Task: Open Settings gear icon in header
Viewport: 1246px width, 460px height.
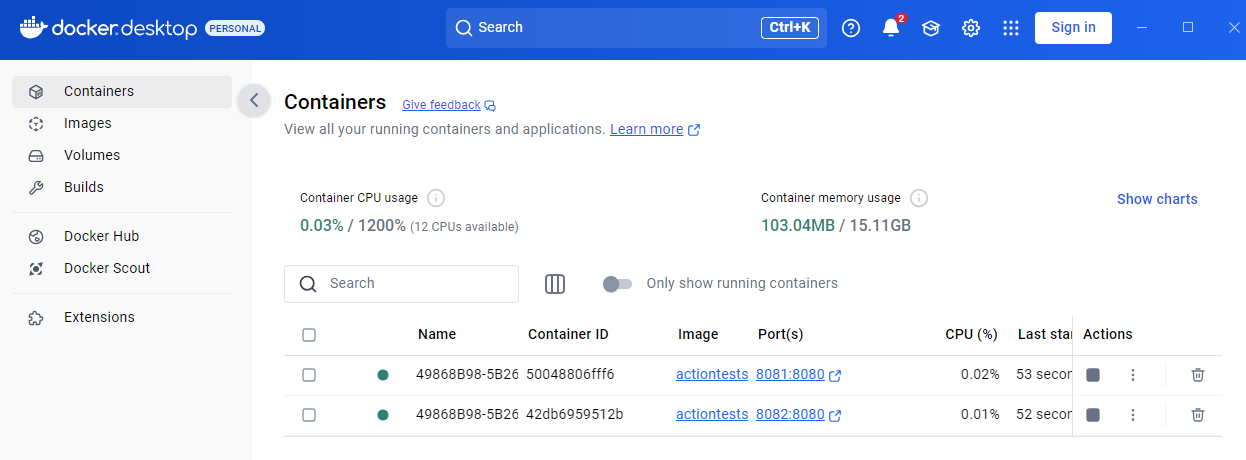Action: click(971, 28)
